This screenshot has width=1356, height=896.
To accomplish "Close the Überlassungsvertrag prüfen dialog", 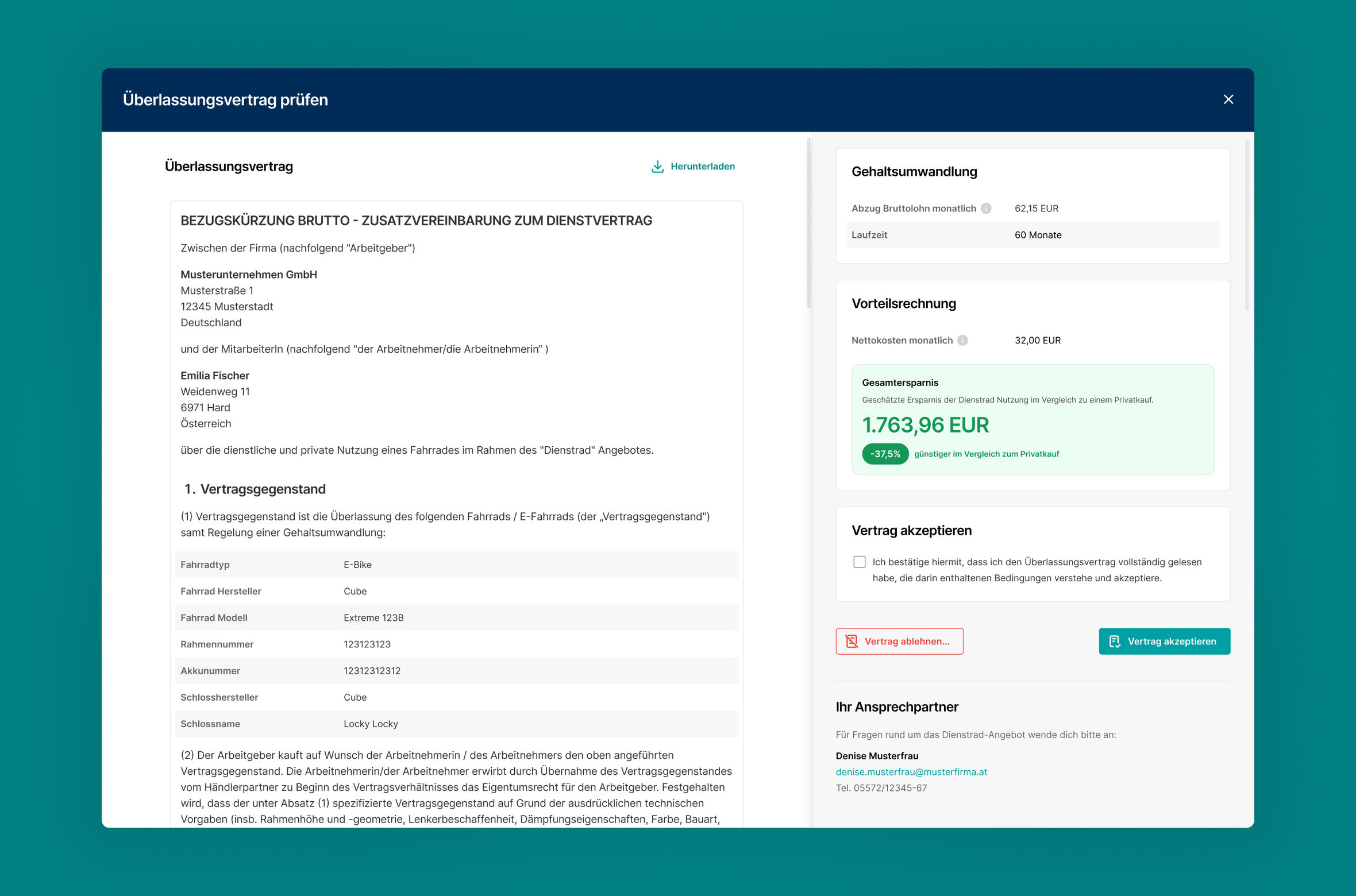I will click(1228, 99).
